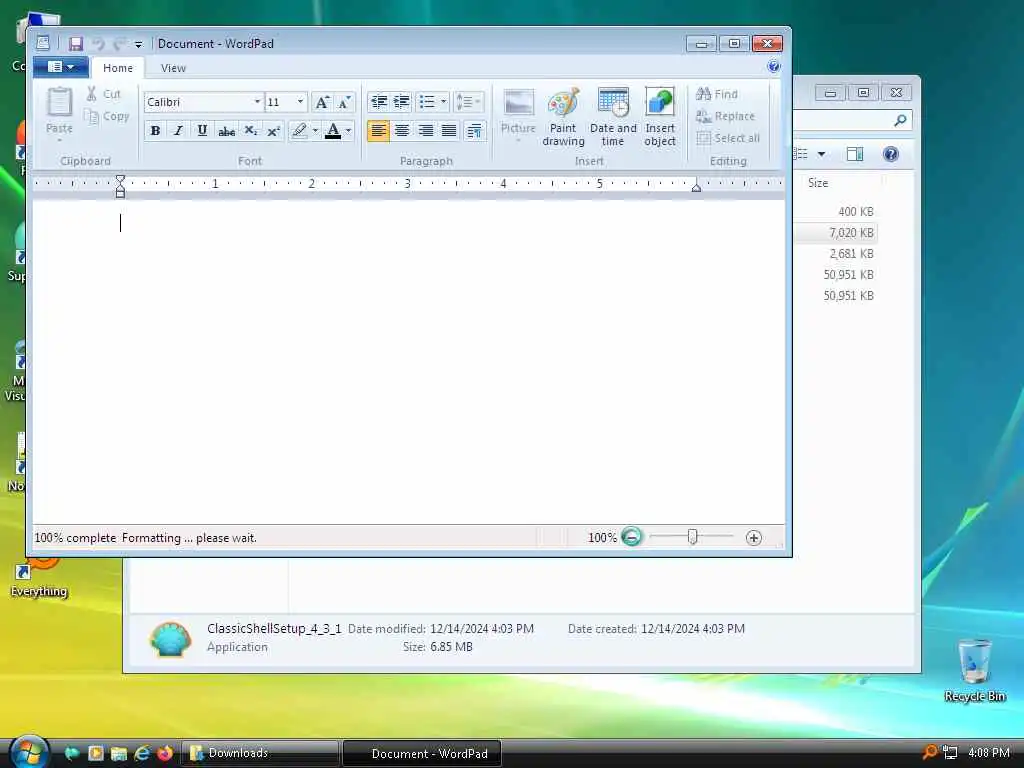Screen dimensions: 1024x768
Task: Open the line spacing dropdown
Action: pyautogui.click(x=468, y=102)
